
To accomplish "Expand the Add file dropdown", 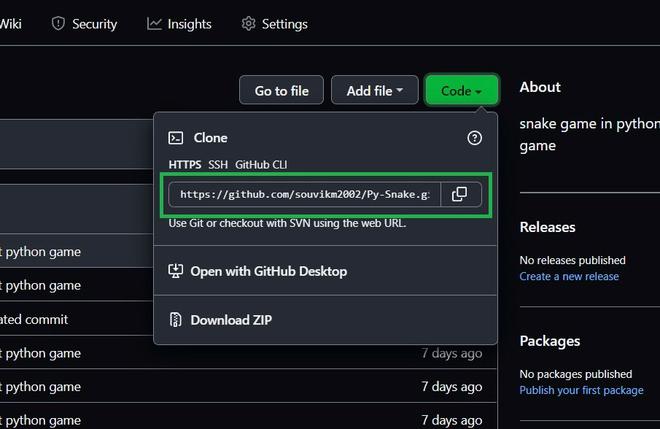I will [375, 90].
